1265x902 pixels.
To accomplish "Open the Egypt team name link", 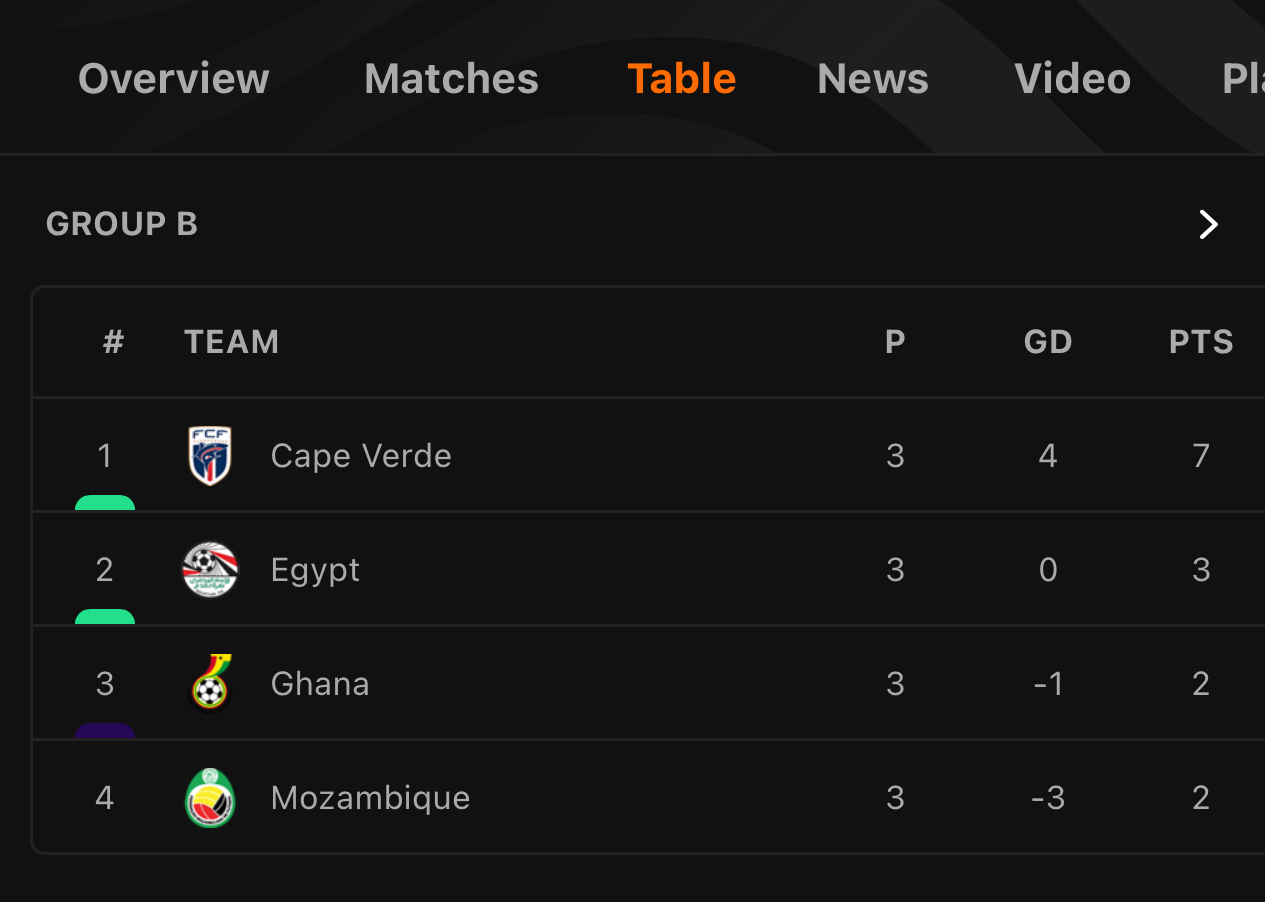I will [315, 570].
